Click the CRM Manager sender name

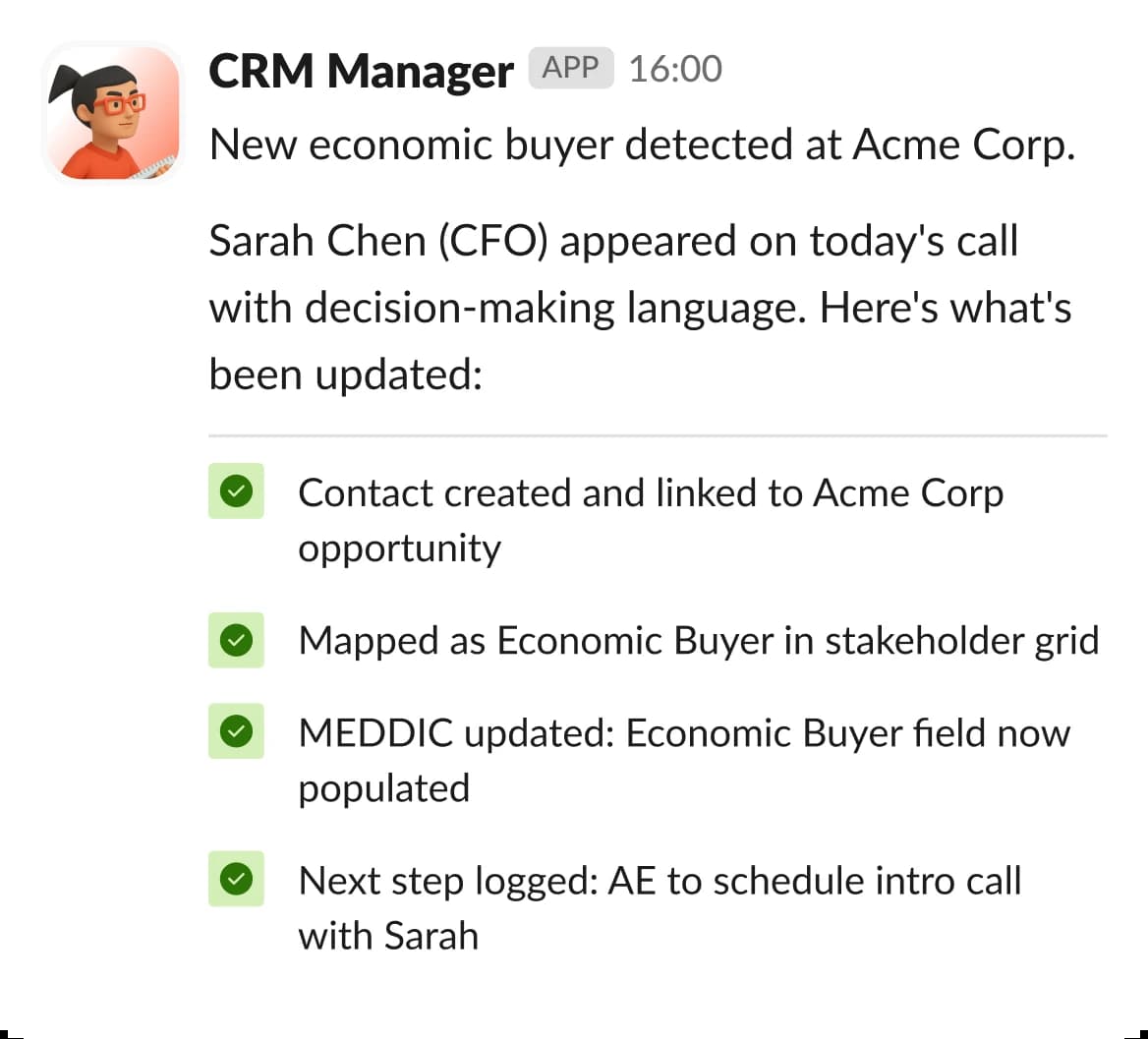pyautogui.click(x=361, y=71)
